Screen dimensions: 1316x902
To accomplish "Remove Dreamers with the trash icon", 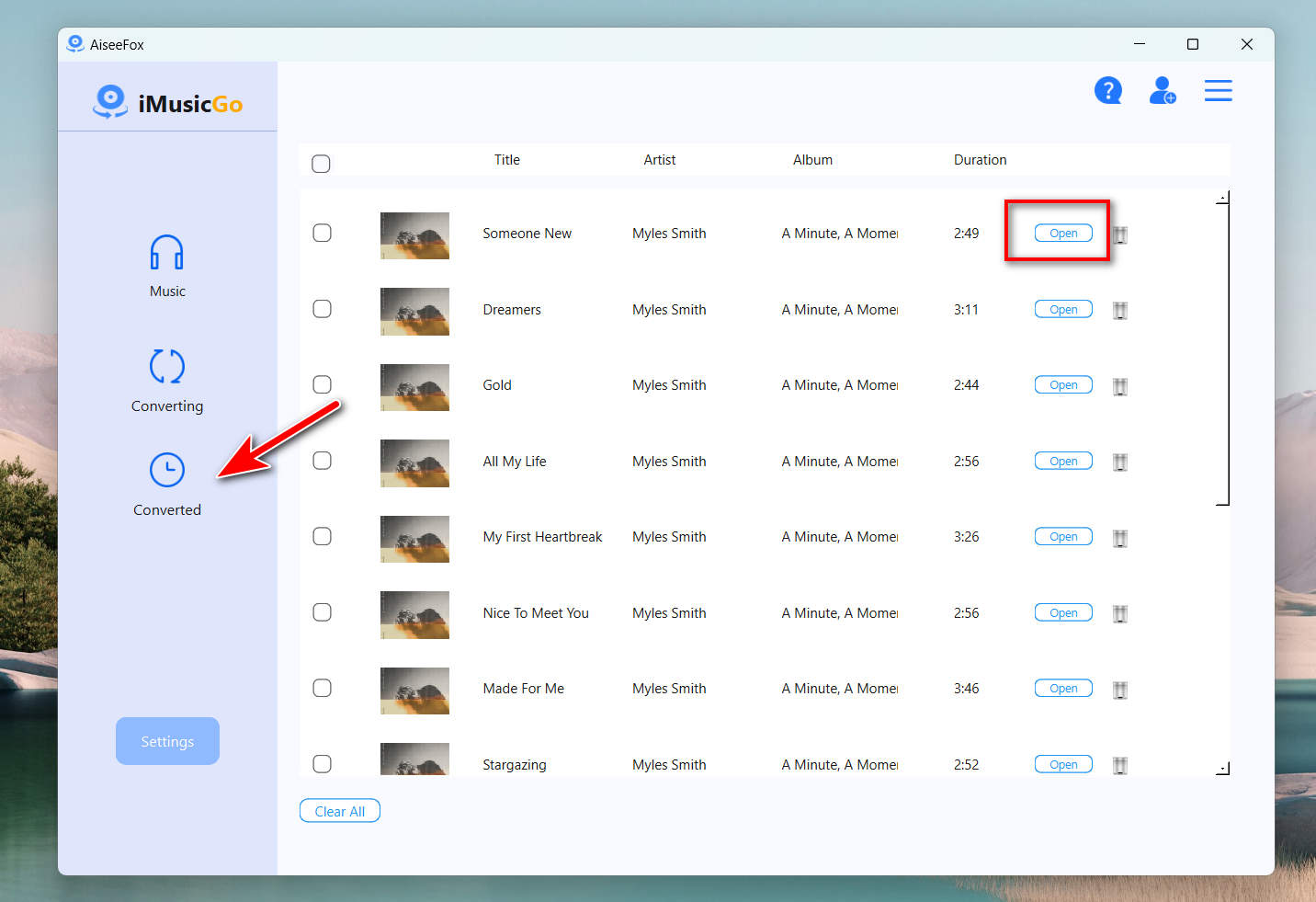I will tap(1120, 310).
